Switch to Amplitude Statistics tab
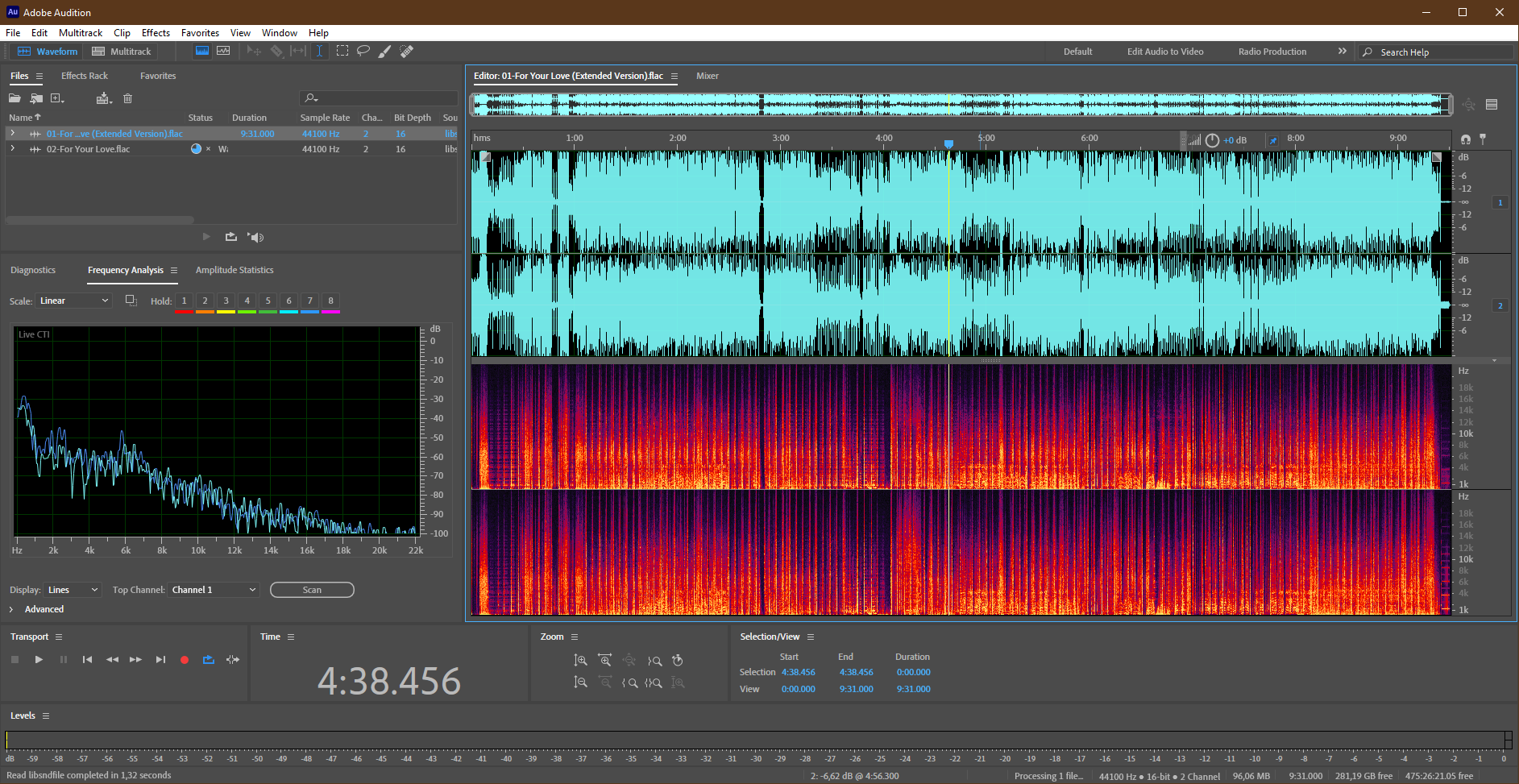The height and width of the screenshot is (784, 1519). (x=234, y=270)
